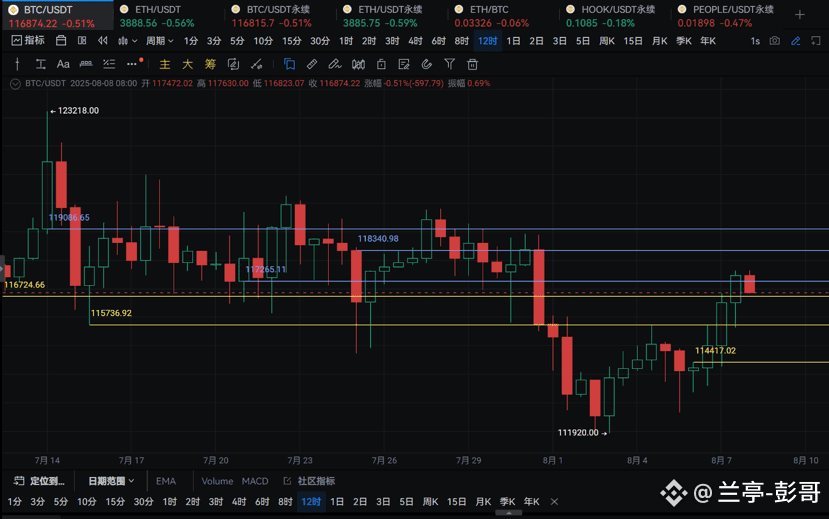Viewport: 829px width, 519px height.
Task: Switch to PEOPLE/USDT永续 tab
Action: point(725,16)
